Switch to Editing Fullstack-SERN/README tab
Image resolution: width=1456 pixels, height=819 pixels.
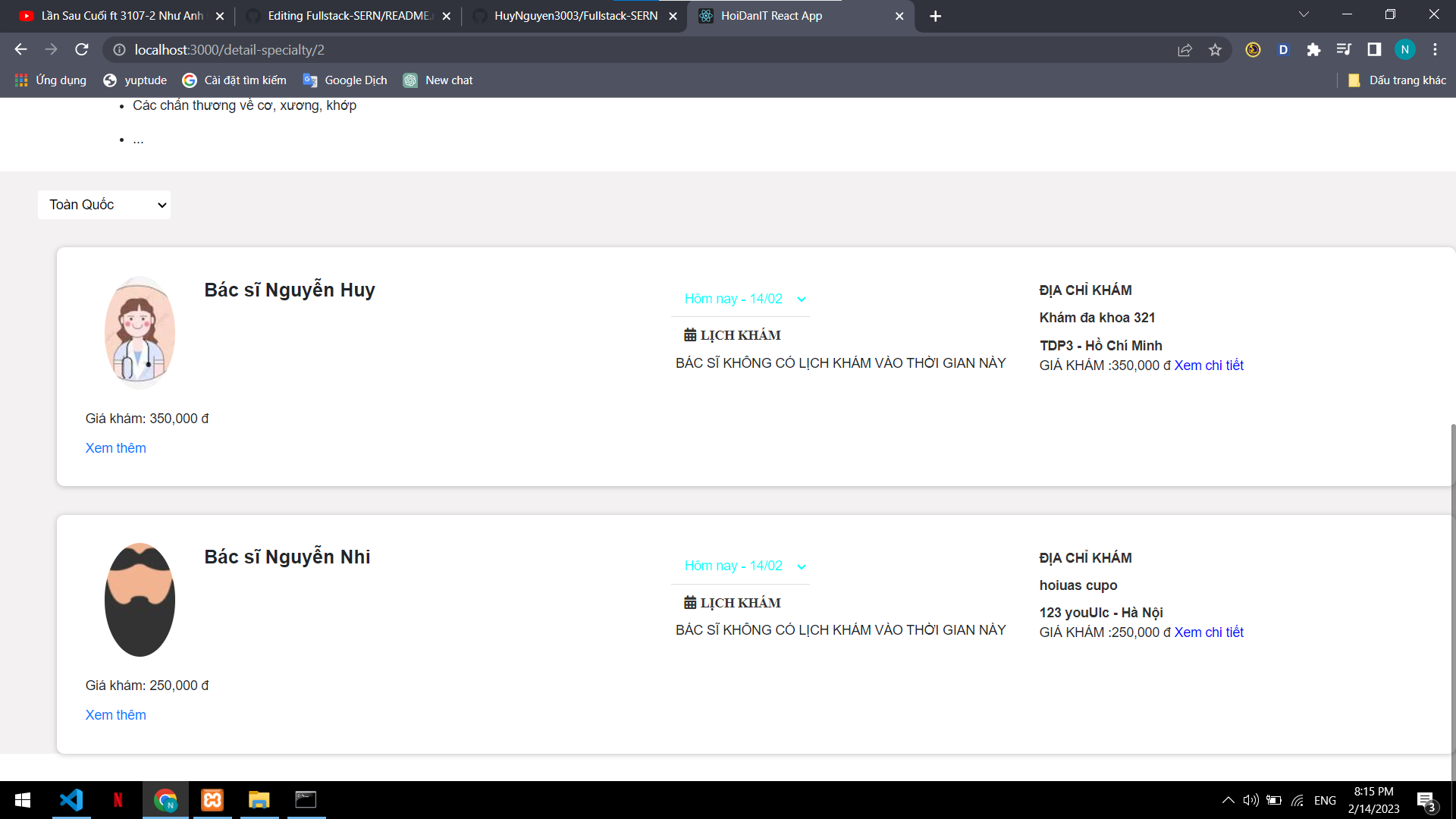pos(349,16)
